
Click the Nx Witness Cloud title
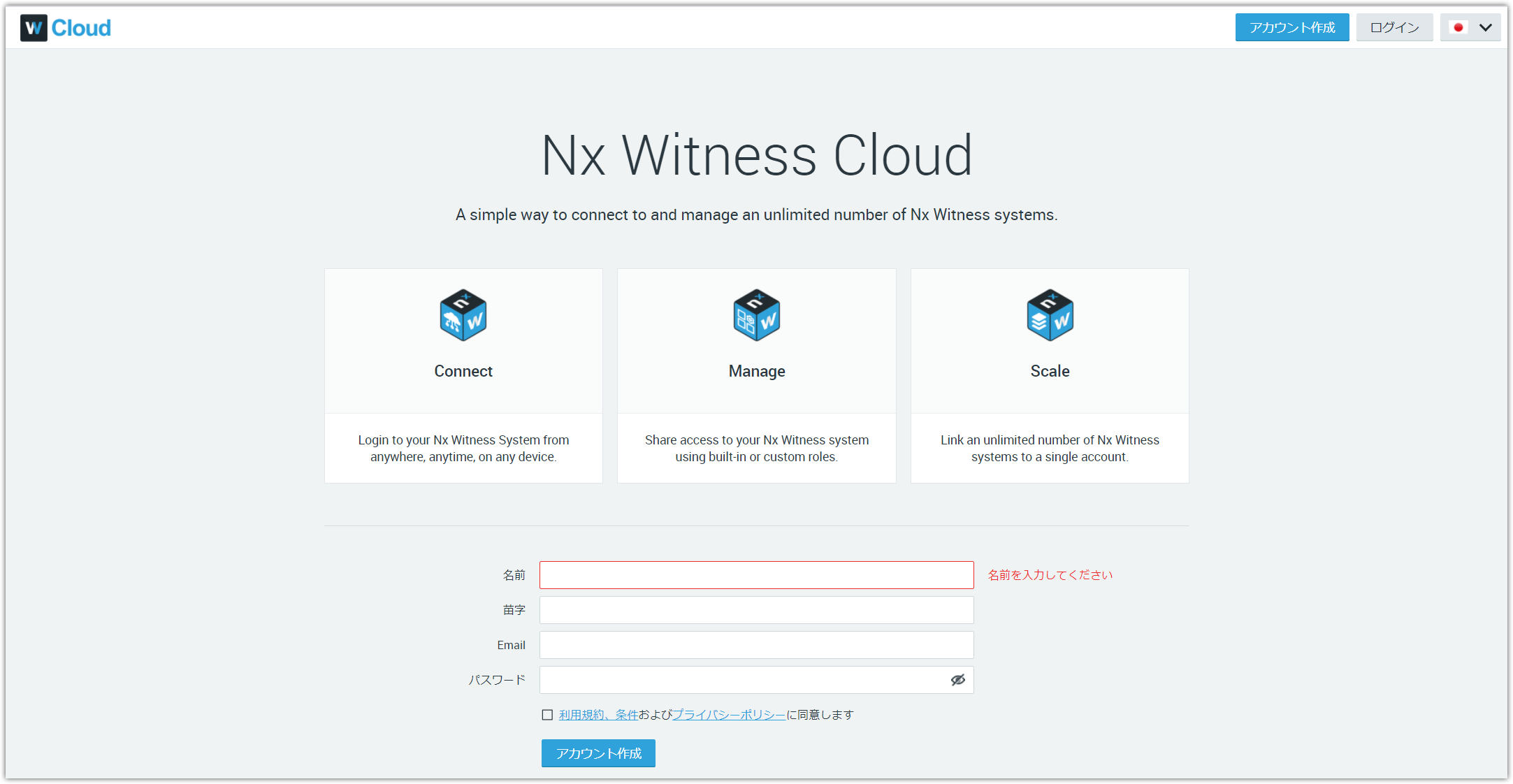(x=757, y=155)
